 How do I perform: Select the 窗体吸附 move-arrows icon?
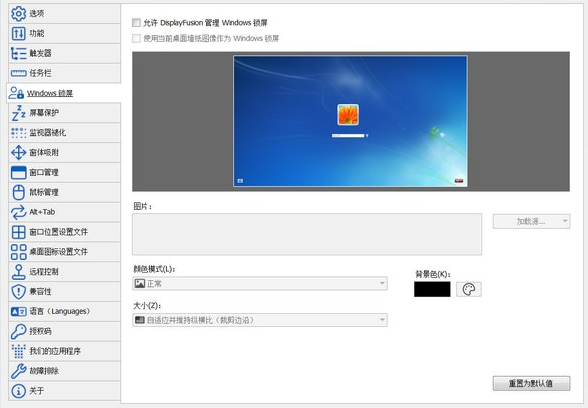[x=18, y=153]
